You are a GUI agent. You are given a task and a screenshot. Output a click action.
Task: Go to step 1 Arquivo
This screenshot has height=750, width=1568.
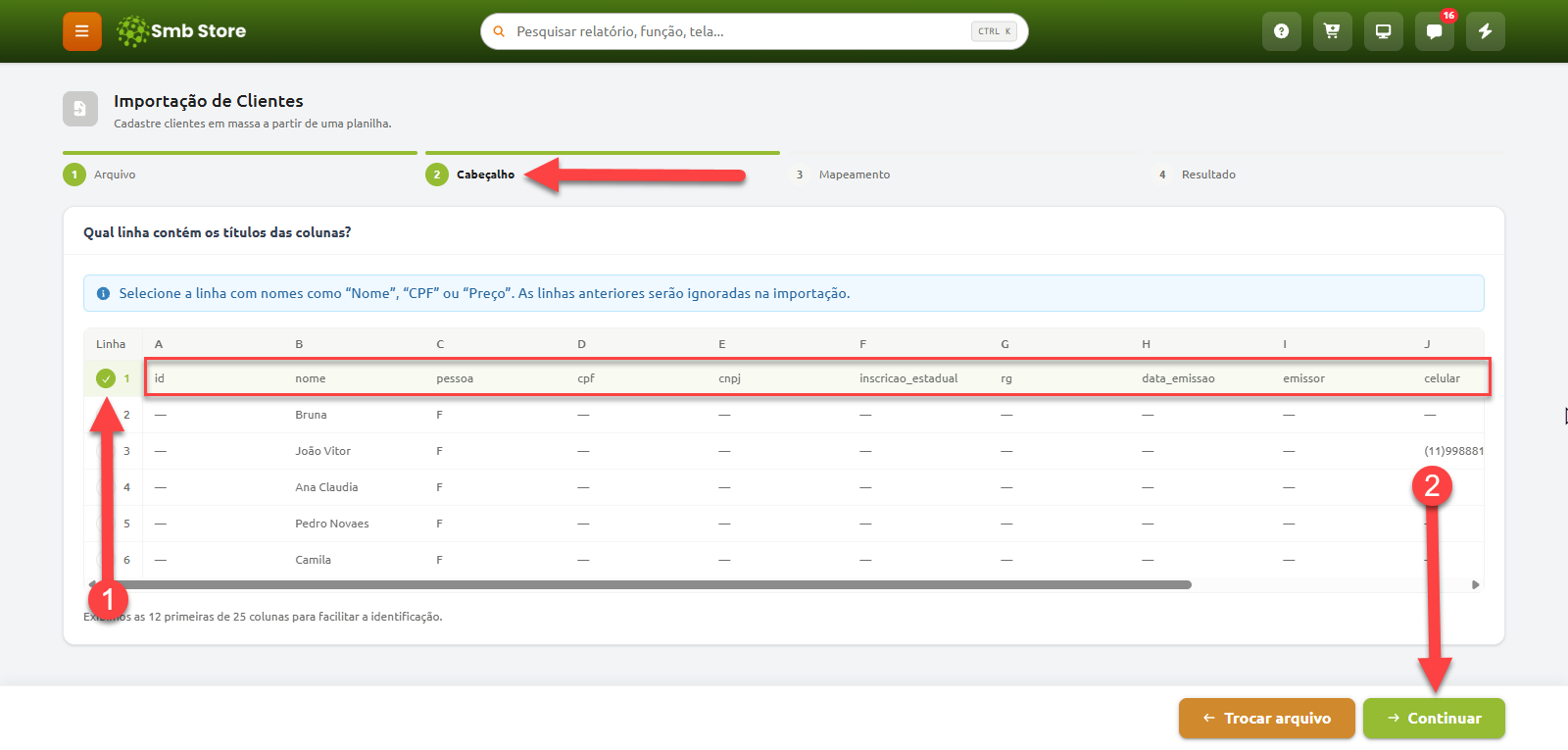click(100, 175)
